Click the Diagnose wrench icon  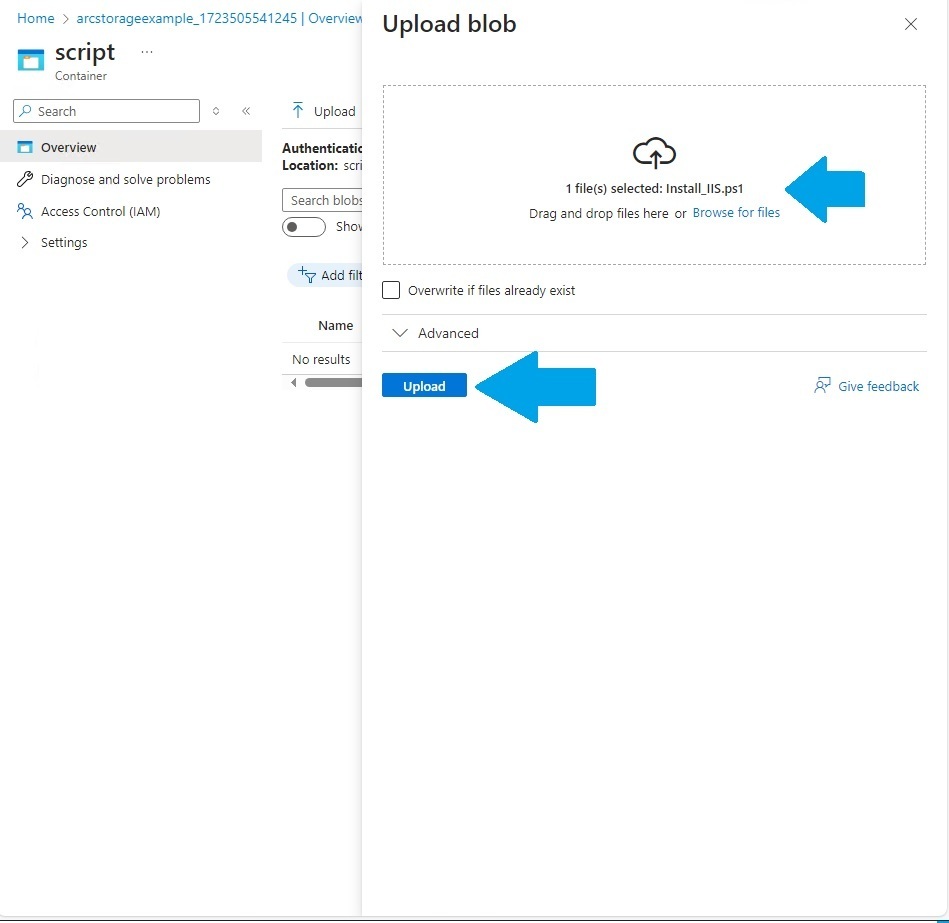(25, 179)
